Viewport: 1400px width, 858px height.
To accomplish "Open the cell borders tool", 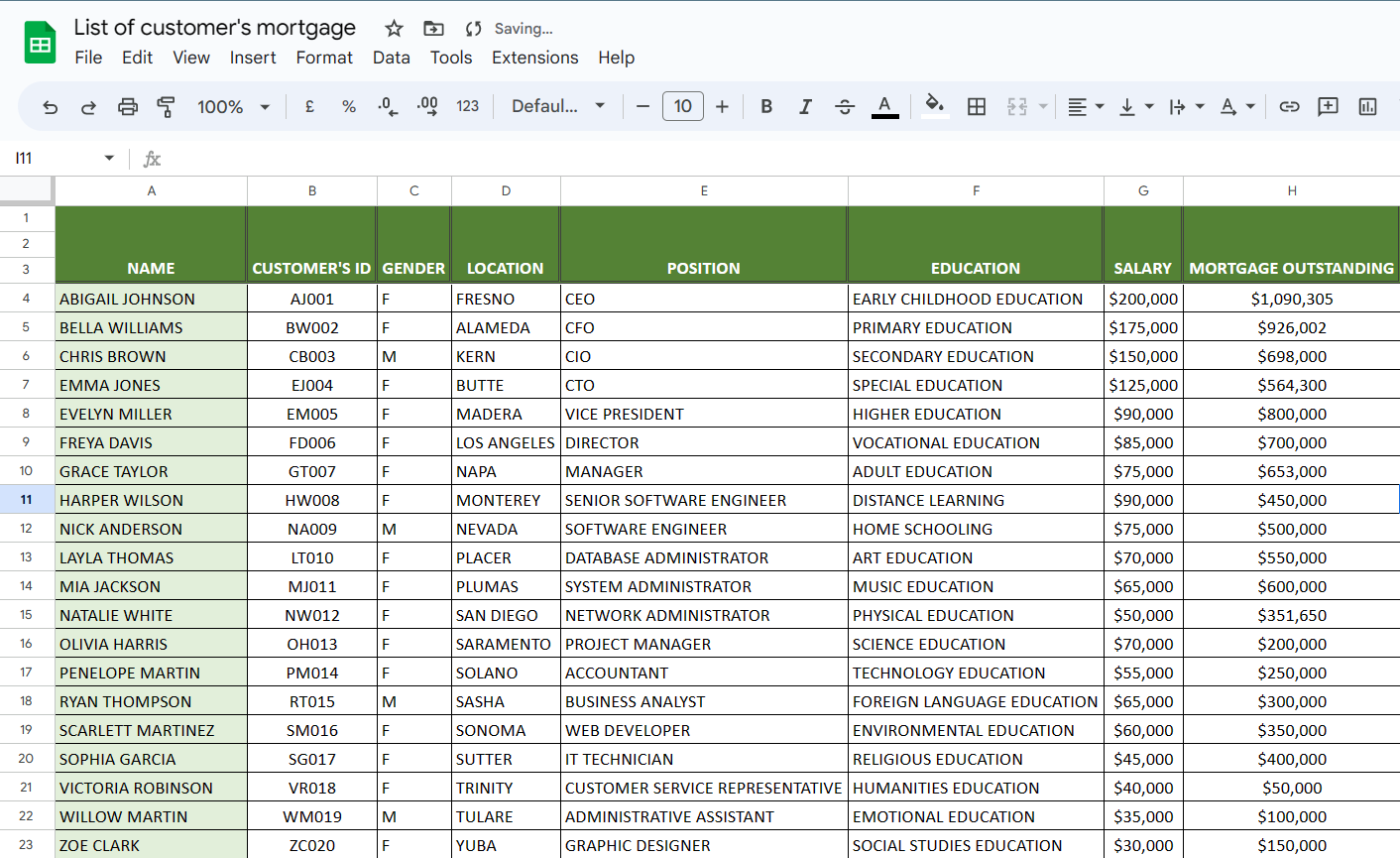I will coord(977,107).
